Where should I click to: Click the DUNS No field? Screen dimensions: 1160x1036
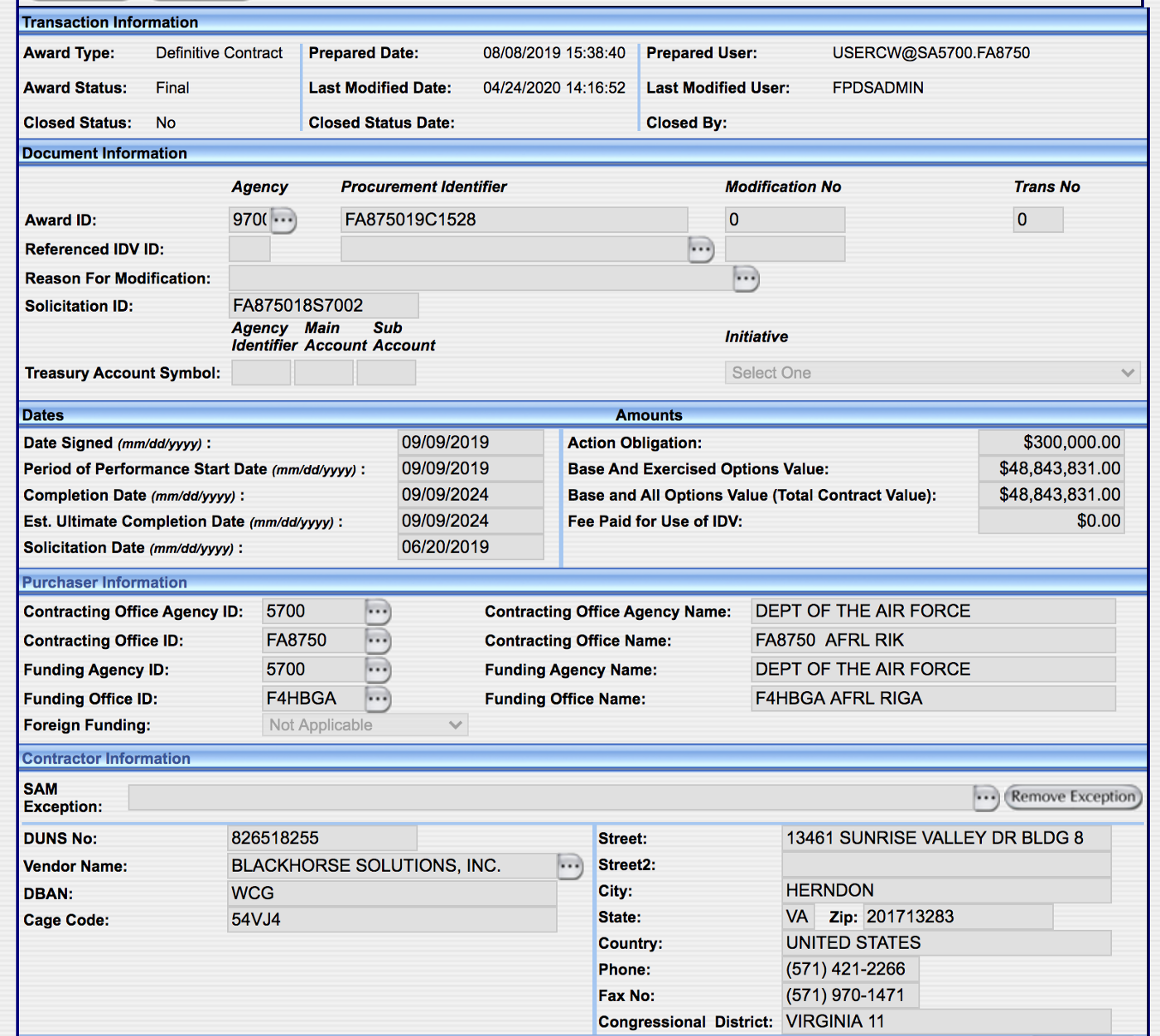(321, 839)
